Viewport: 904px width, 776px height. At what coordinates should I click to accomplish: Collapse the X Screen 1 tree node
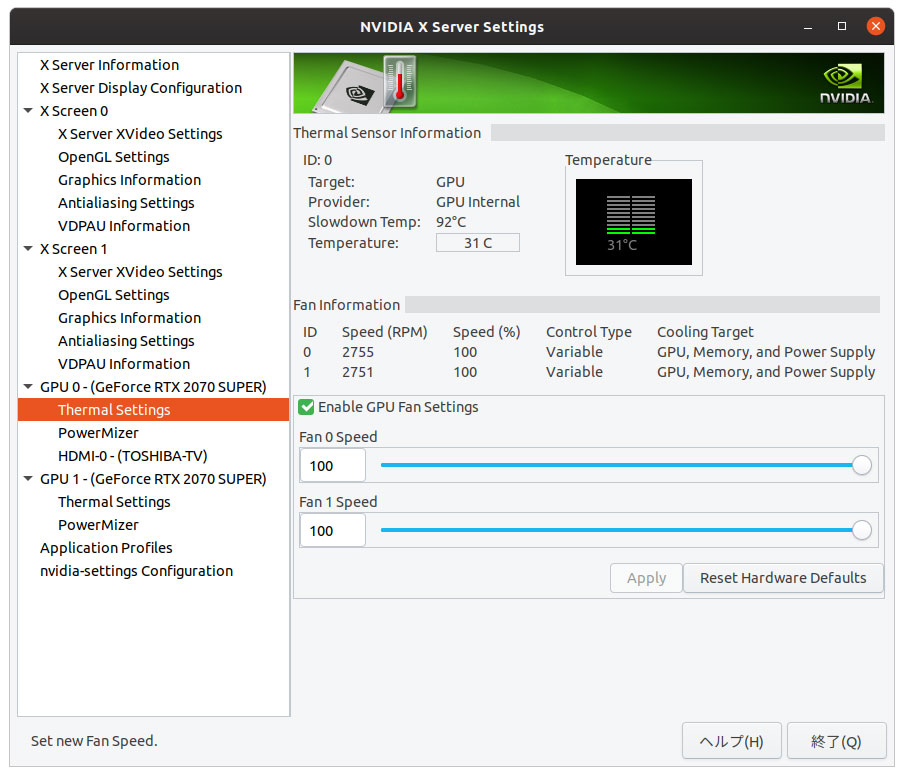click(x=28, y=249)
